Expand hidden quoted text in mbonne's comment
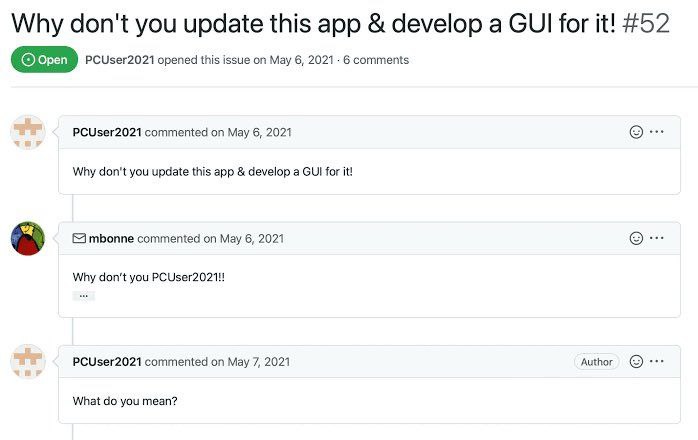Image resolution: width=698 pixels, height=440 pixels. tap(84, 296)
